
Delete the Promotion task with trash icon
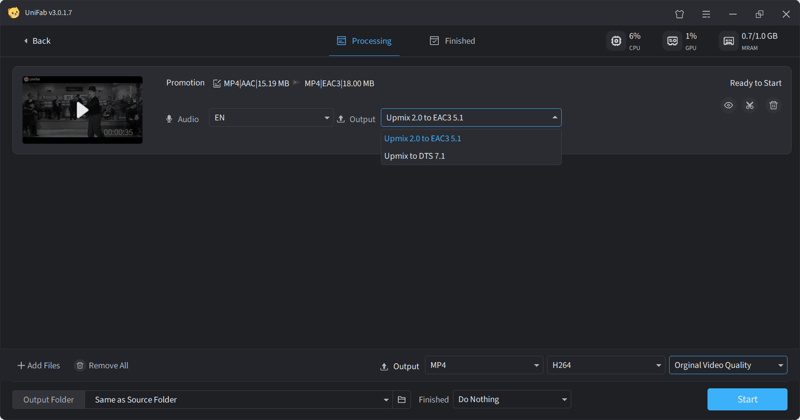click(773, 105)
